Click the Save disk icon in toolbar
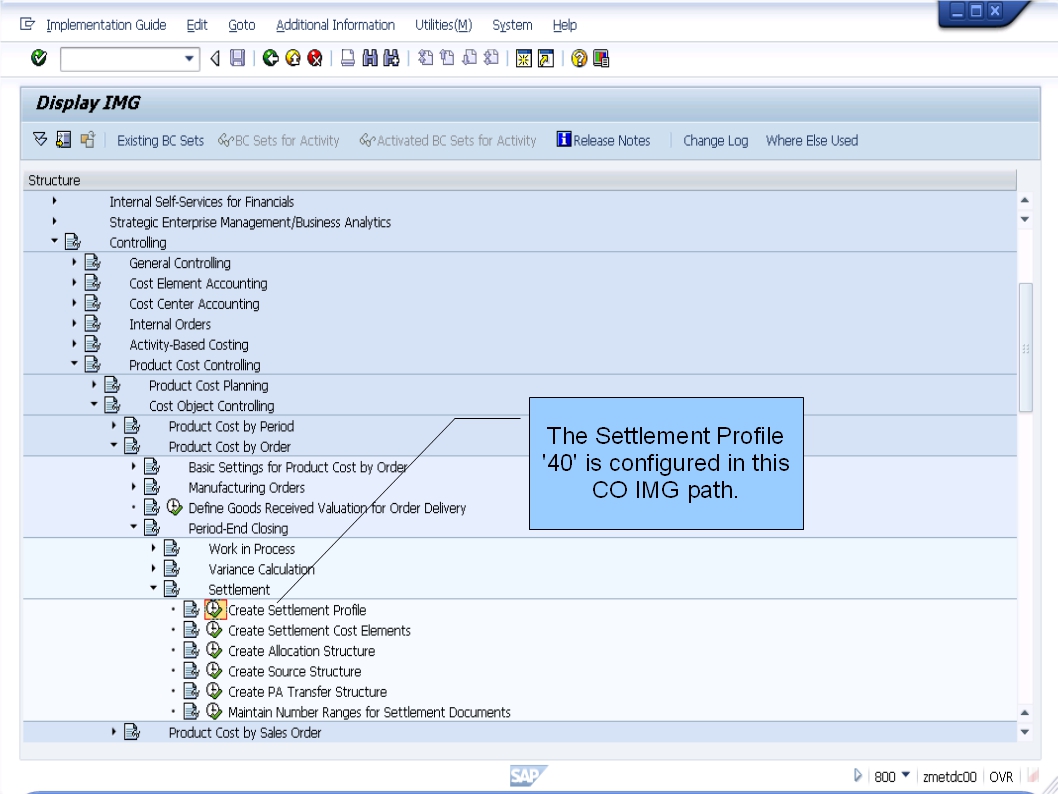 [237, 59]
